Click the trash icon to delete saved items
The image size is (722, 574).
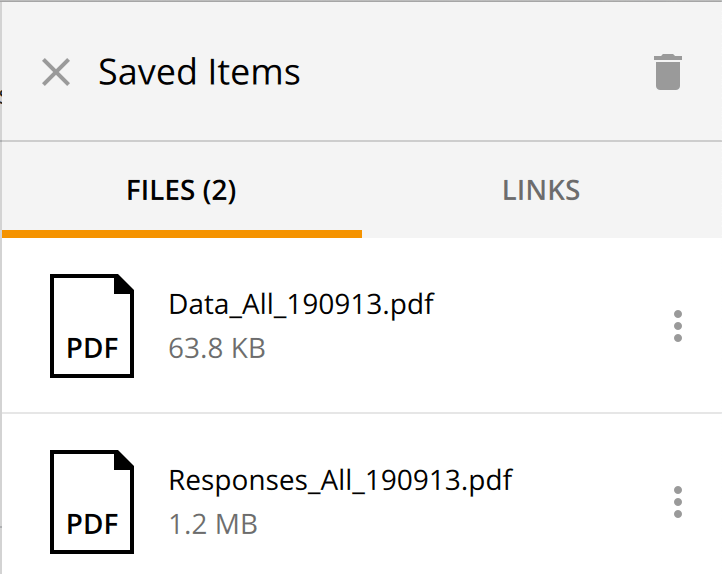pyautogui.click(x=667, y=72)
